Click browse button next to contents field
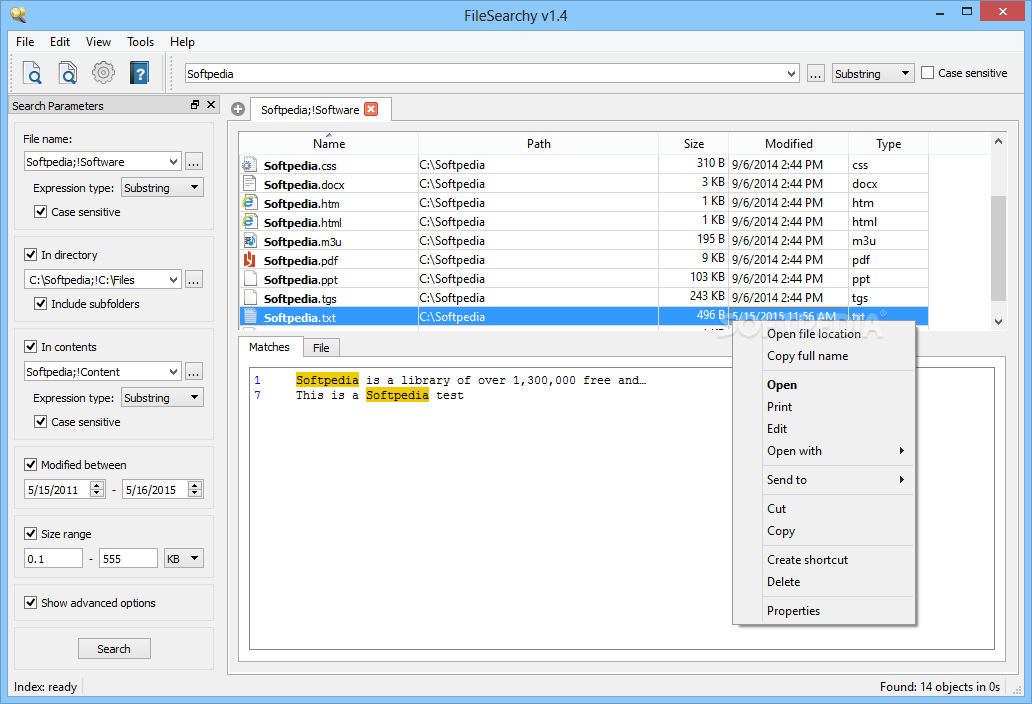Screen dimensions: 1032x704 pyautogui.click(x=194, y=372)
